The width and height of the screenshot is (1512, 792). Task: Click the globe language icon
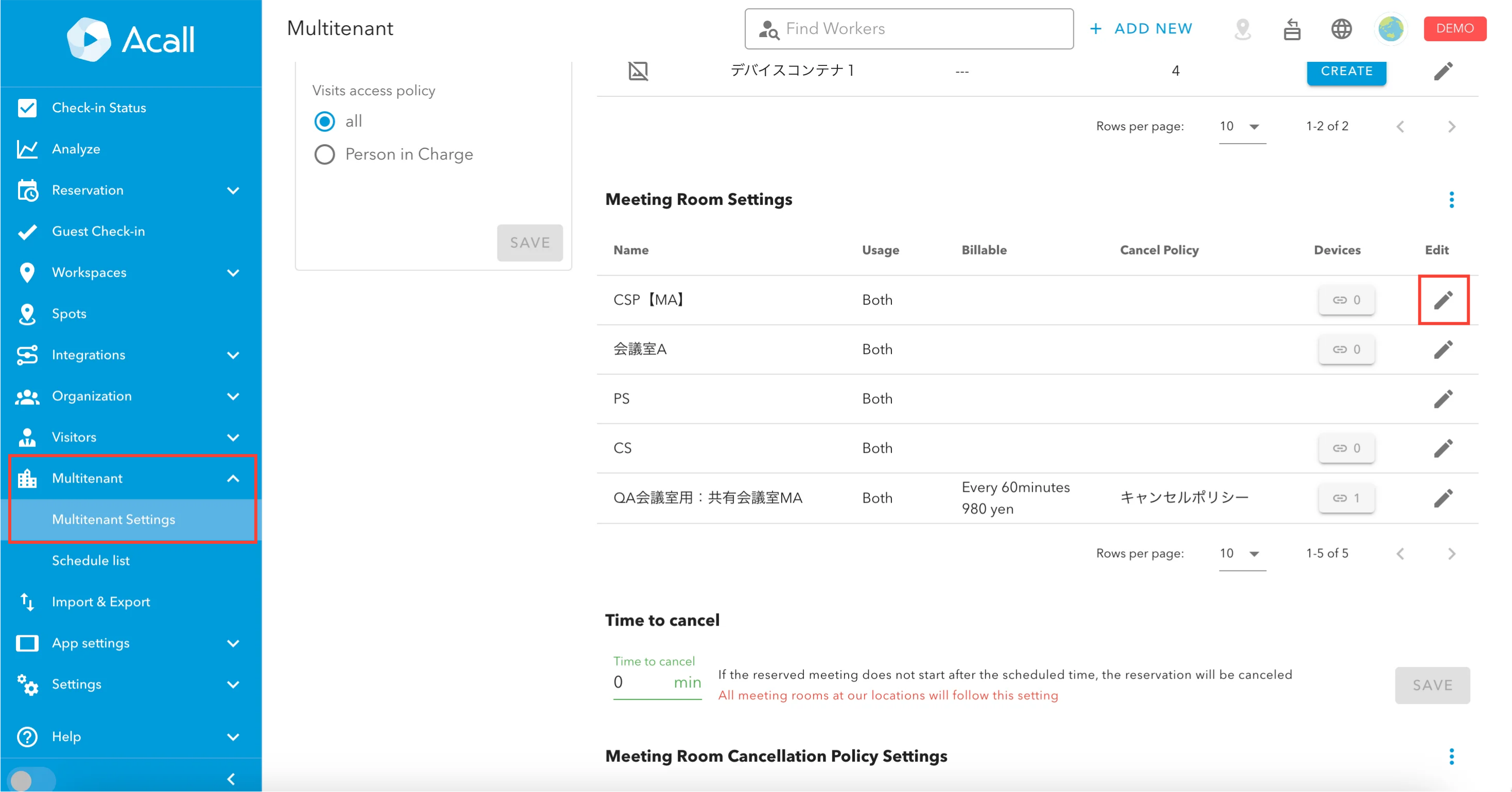1341,29
